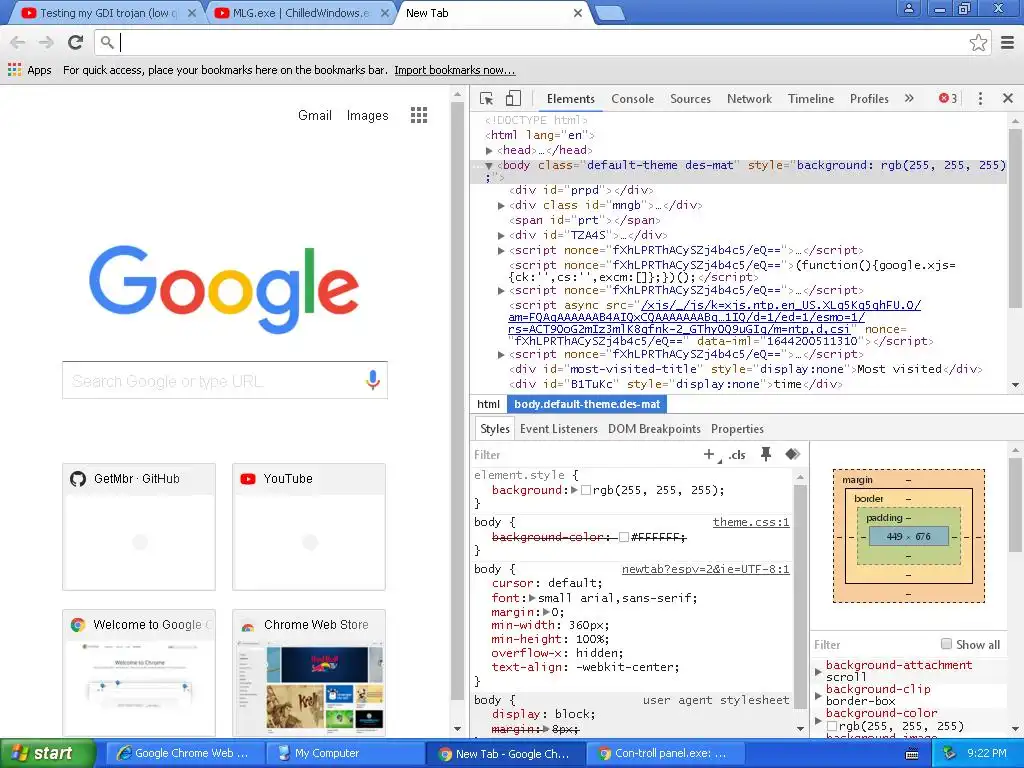Expand the div id TZA4S node
Viewport: 1024px width, 768px height.
(x=501, y=236)
